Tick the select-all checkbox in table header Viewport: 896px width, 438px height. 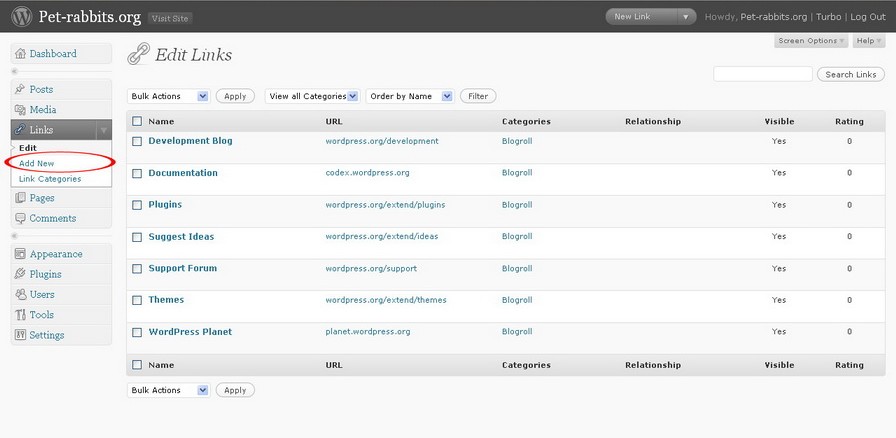137,121
